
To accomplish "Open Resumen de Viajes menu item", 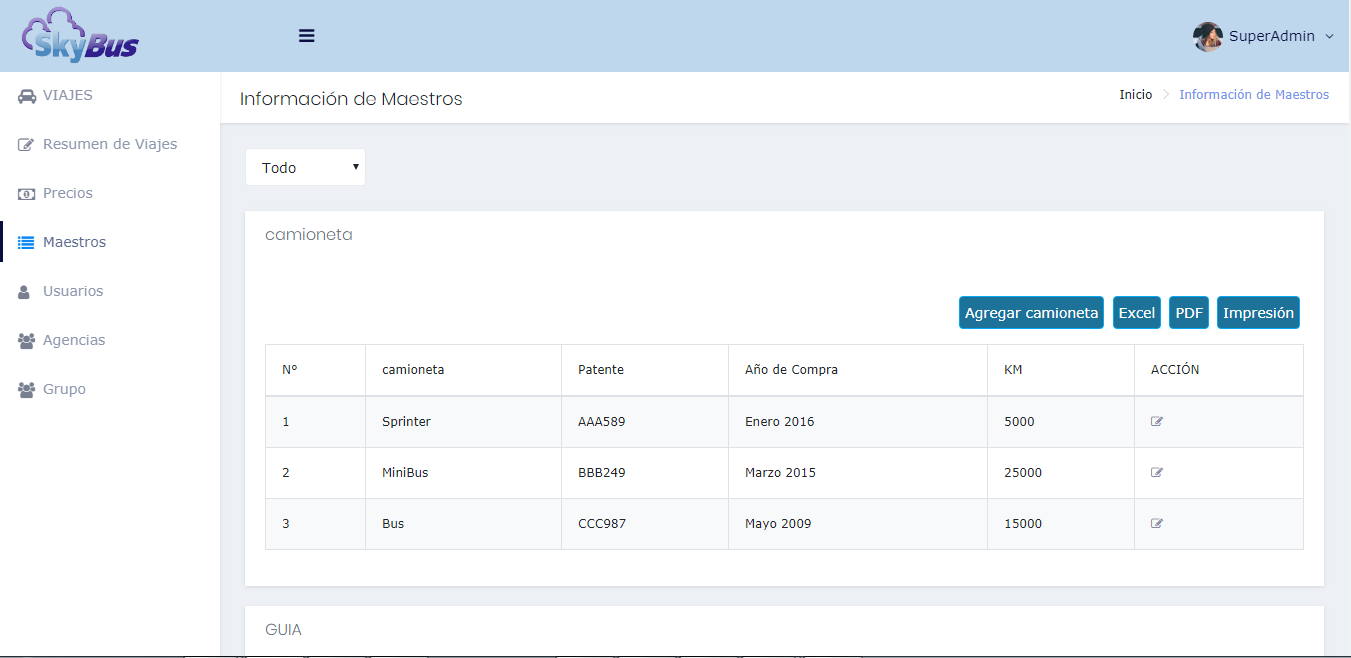I will pyautogui.click(x=109, y=145).
